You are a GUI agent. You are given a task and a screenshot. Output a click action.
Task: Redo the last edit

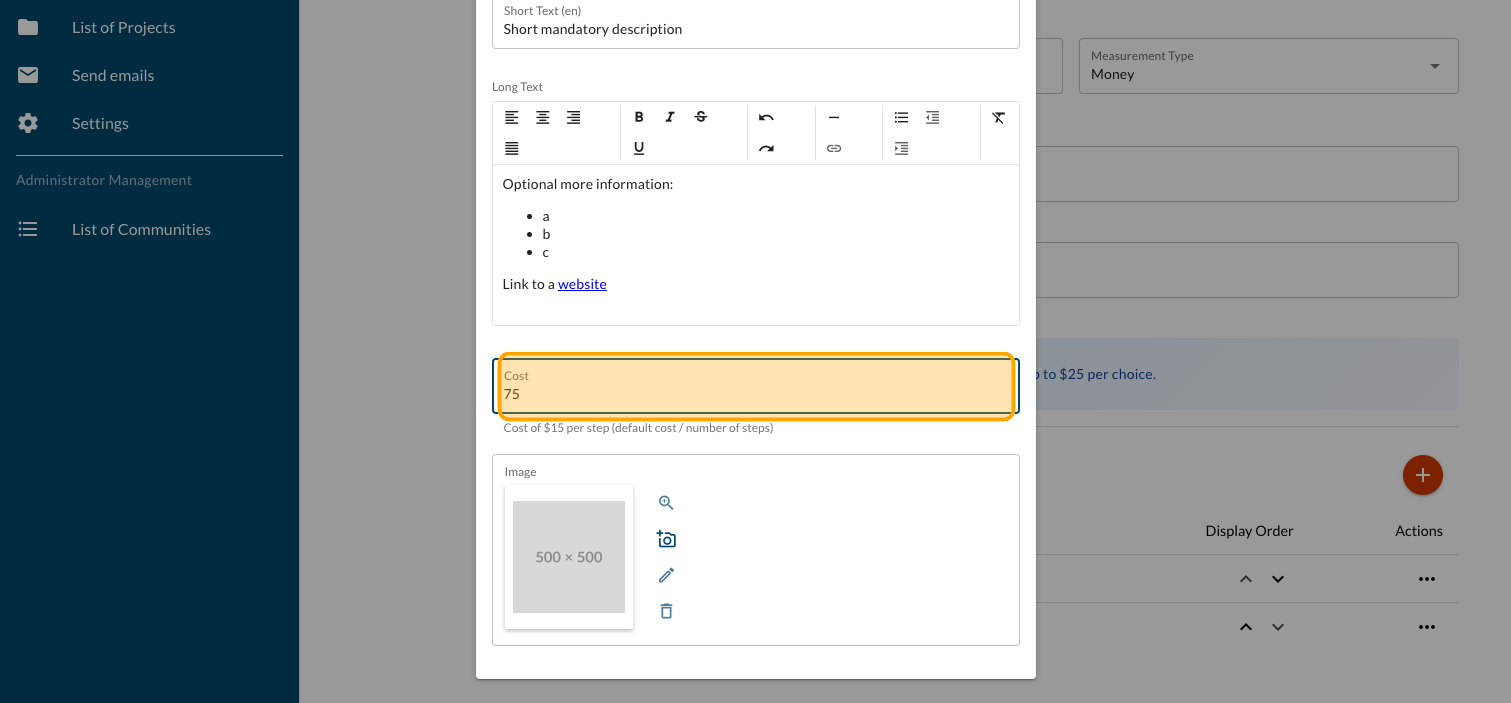point(766,148)
